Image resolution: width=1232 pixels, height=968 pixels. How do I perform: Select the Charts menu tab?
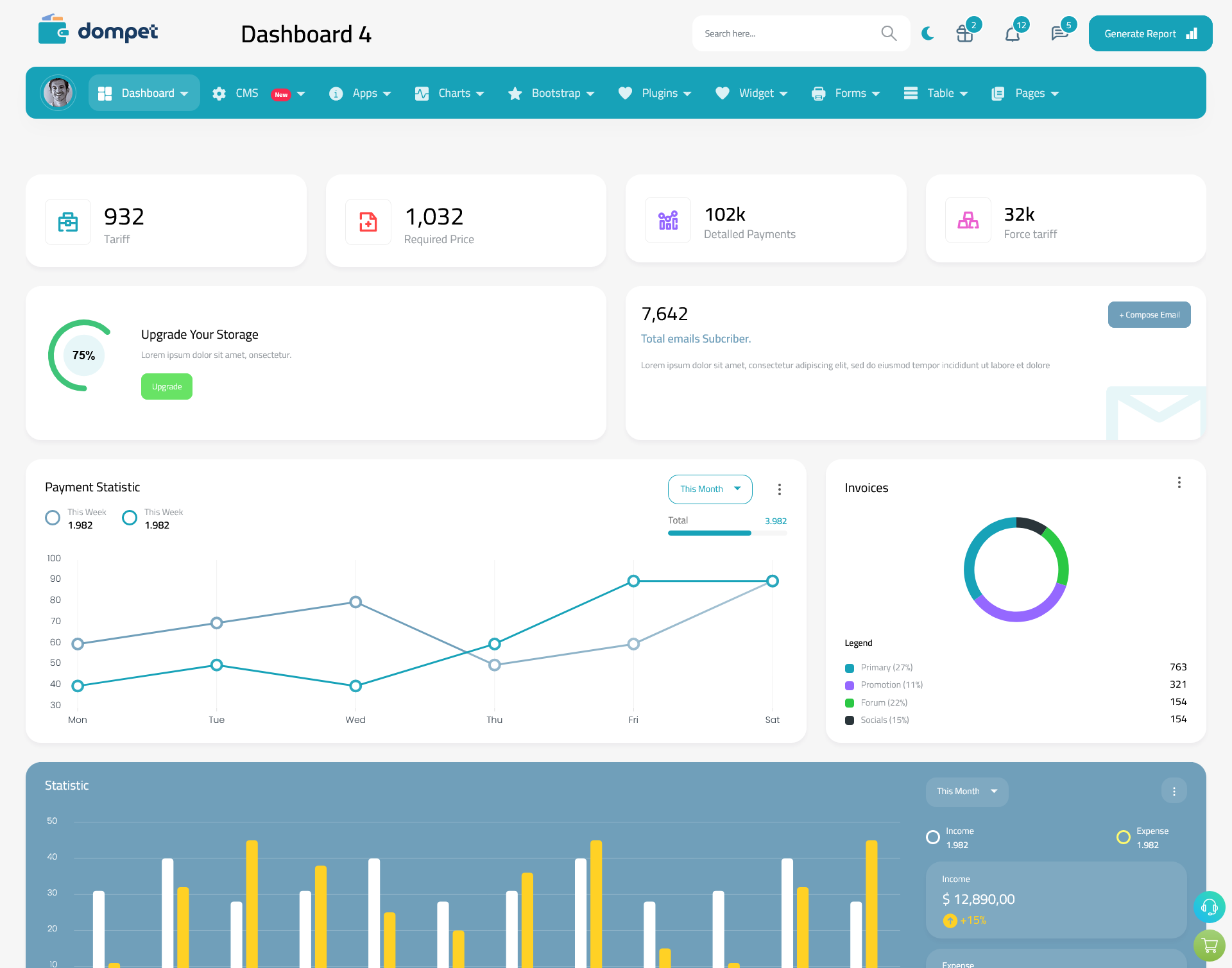point(452,92)
